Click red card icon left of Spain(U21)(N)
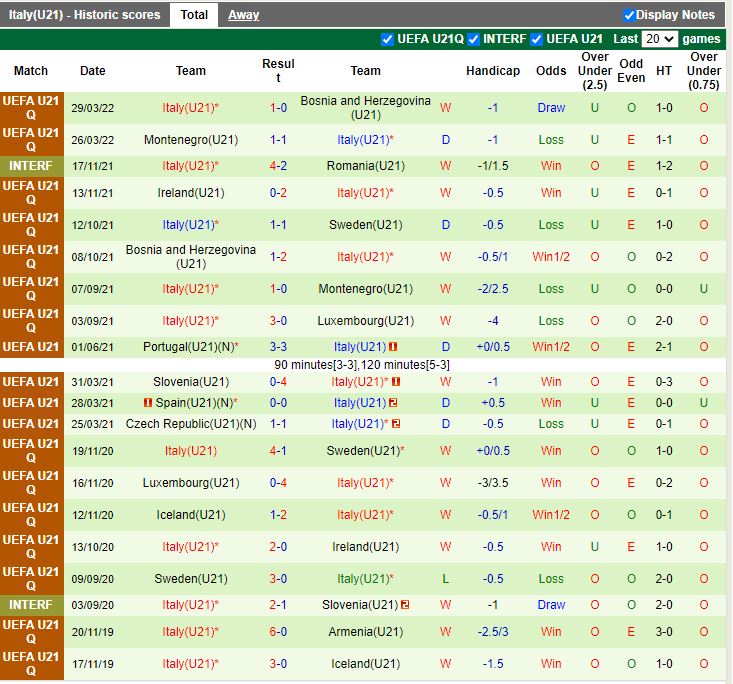The image size is (733, 684). click(148, 403)
